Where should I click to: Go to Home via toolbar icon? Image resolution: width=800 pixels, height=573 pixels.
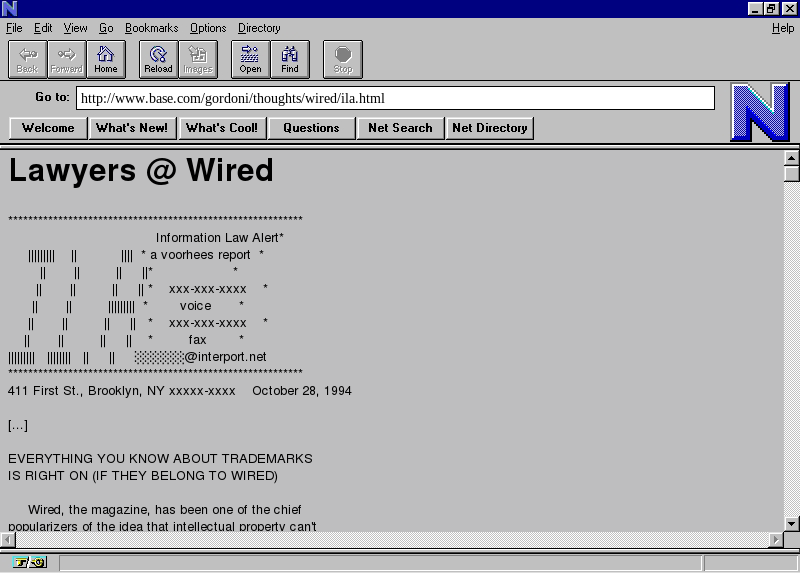click(x=105, y=59)
